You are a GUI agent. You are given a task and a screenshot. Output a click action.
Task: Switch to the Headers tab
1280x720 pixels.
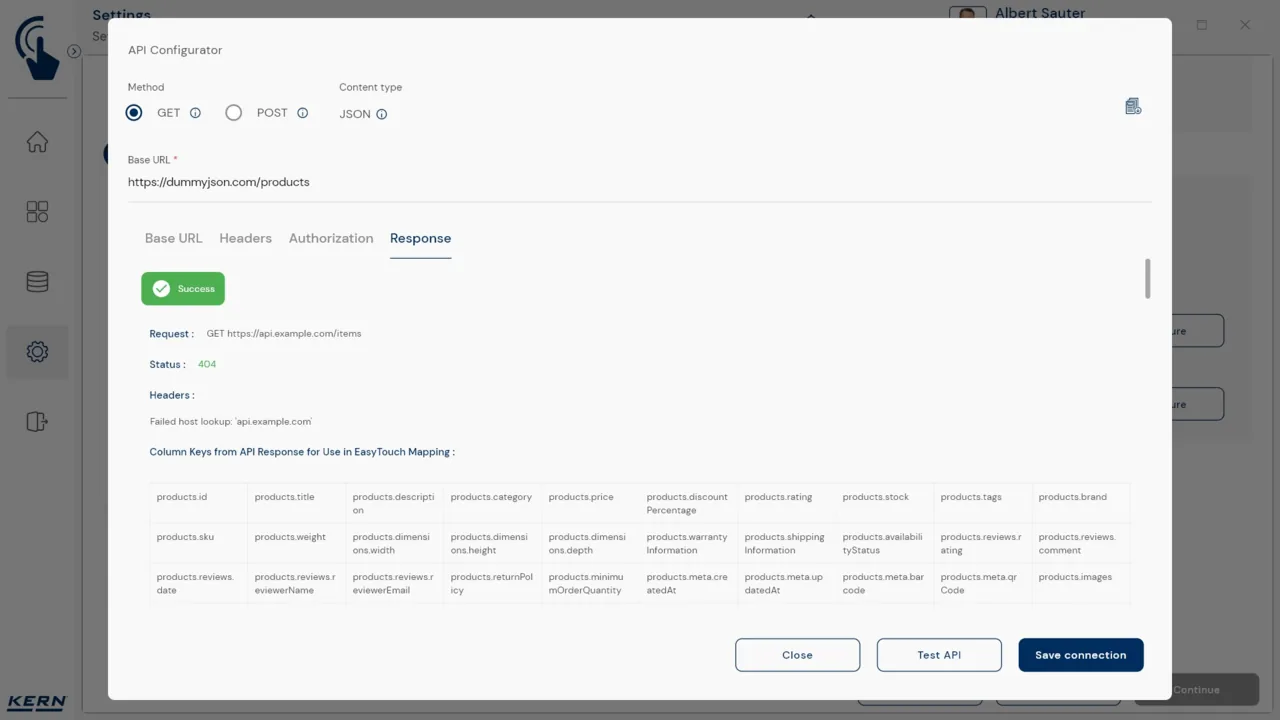[x=246, y=238]
